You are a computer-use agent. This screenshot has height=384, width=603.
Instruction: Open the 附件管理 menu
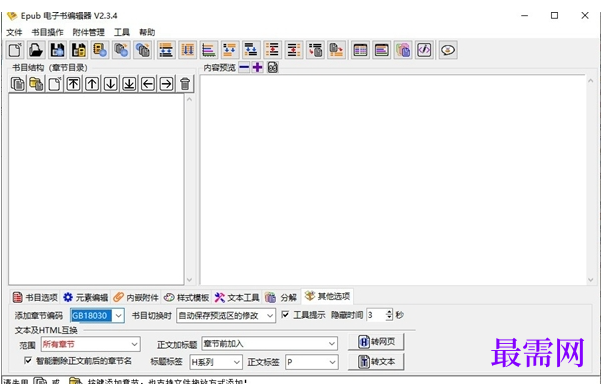[x=88, y=32]
